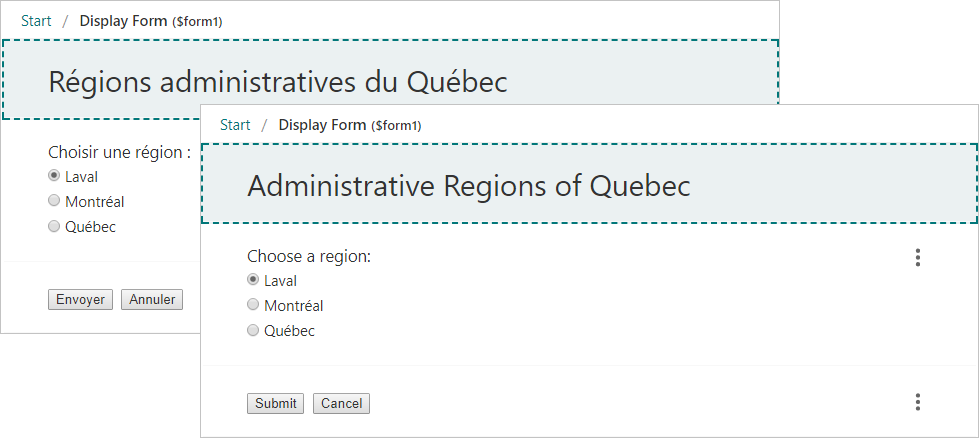Select the Québec radio in the English form
Viewport: 979px width, 438px height.
(x=254, y=330)
